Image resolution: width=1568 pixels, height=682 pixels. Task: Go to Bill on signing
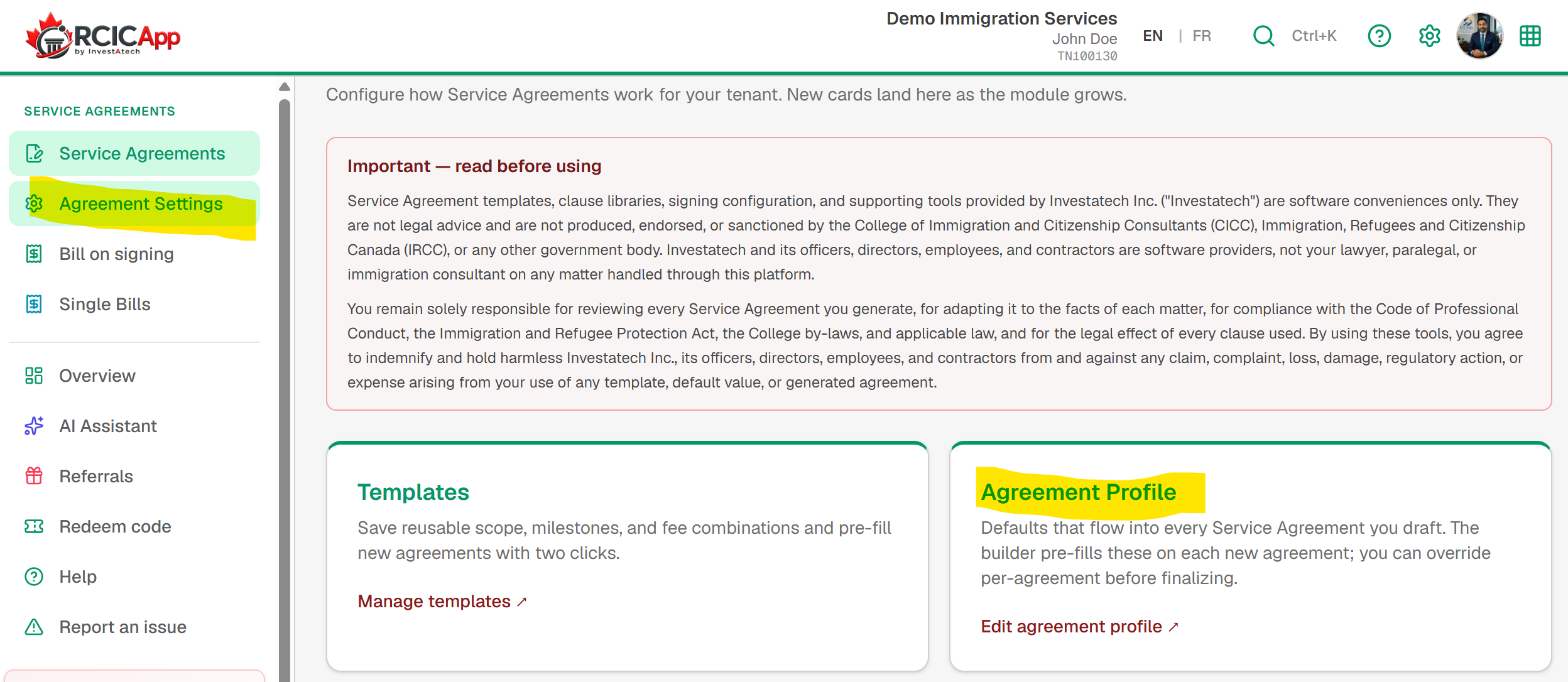(x=134, y=254)
